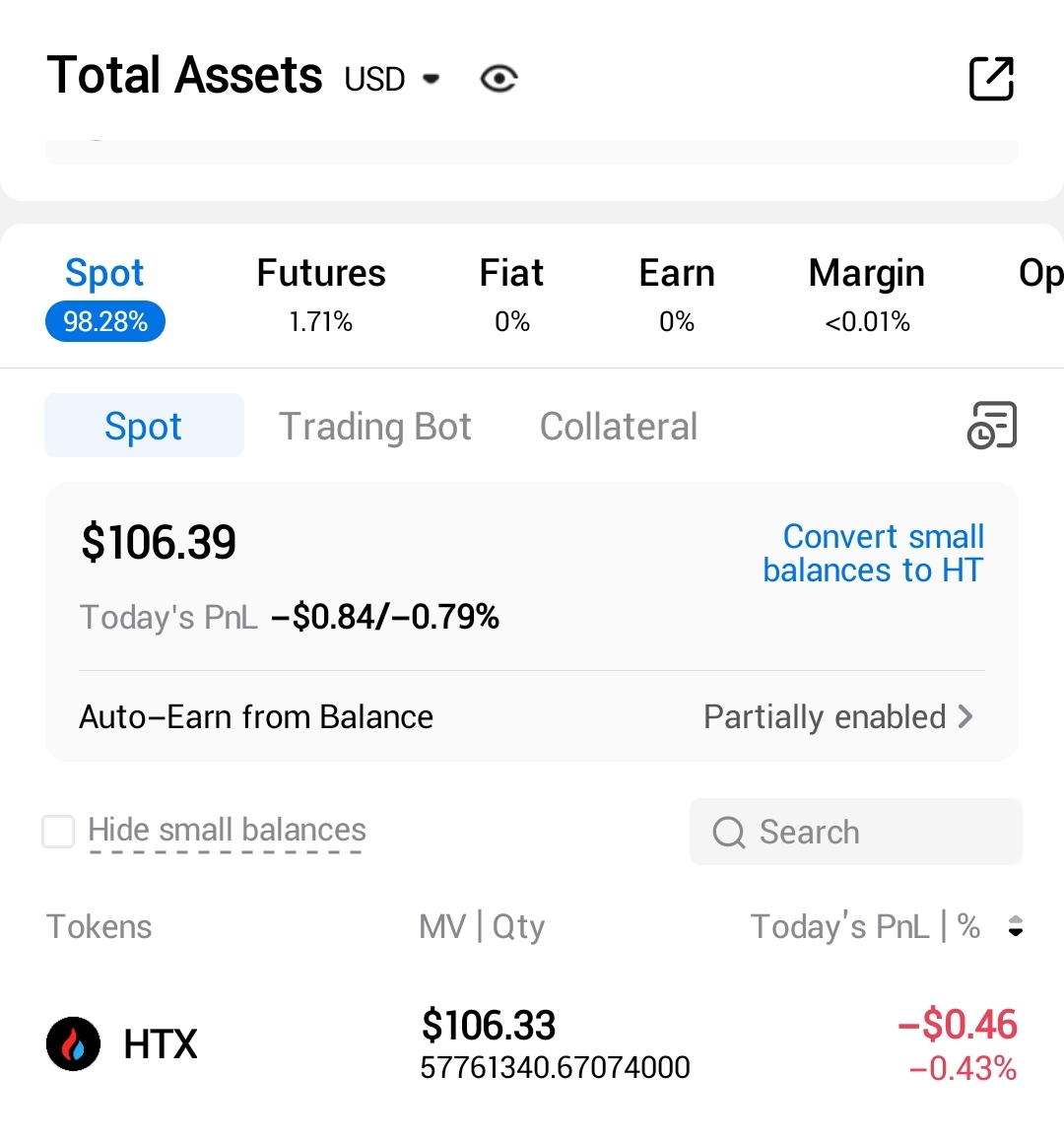Switch to the Futures account tab
The height and width of the screenshot is (1140, 1064).
pyautogui.click(x=321, y=293)
